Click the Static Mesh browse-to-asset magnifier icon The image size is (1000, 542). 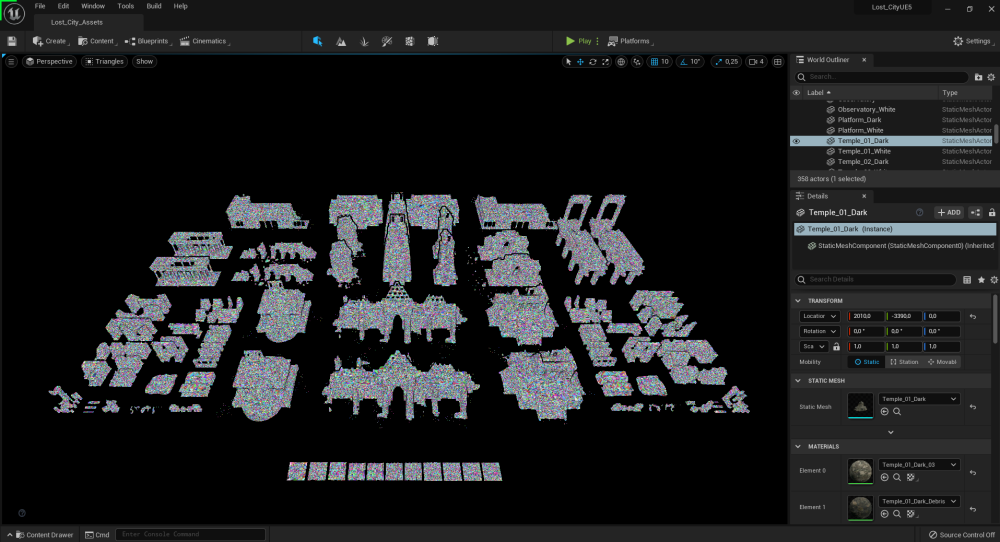[897, 411]
